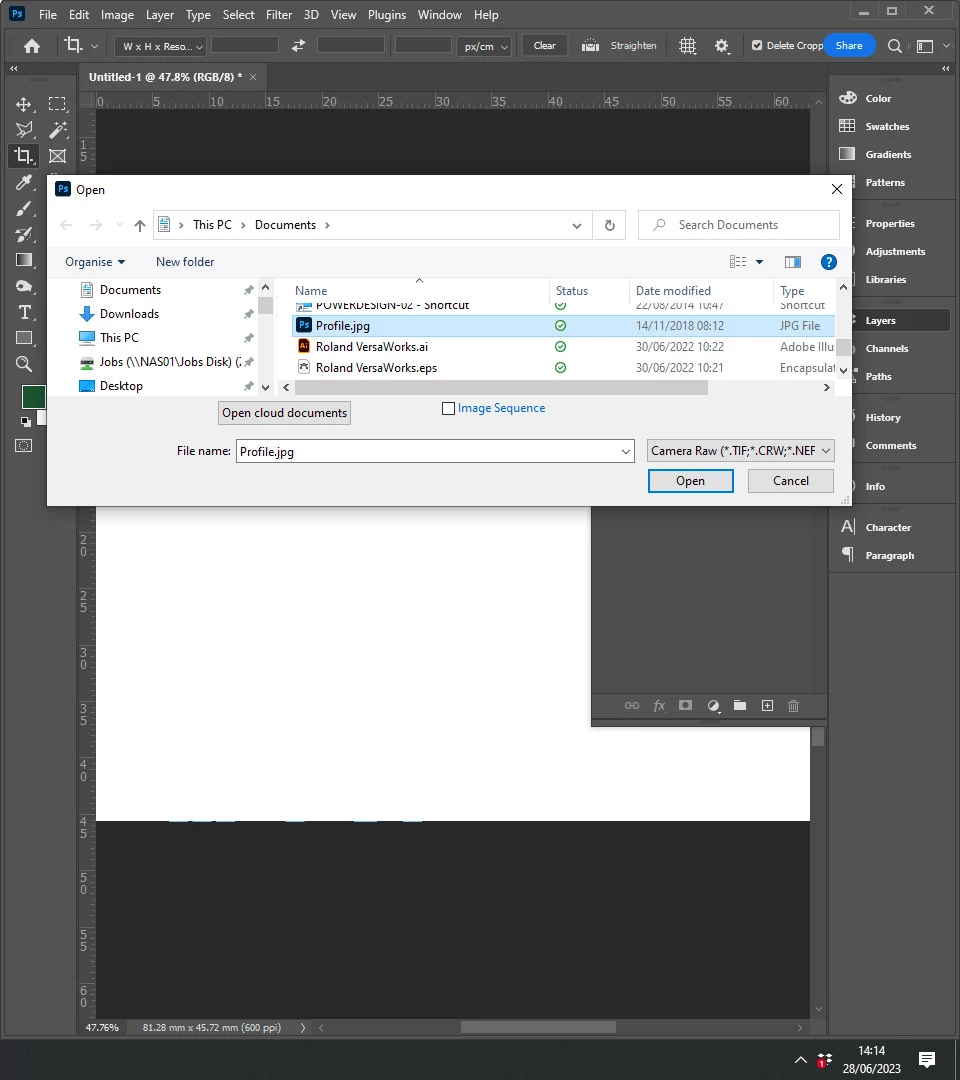Link layers chain icon

pyautogui.click(x=632, y=705)
